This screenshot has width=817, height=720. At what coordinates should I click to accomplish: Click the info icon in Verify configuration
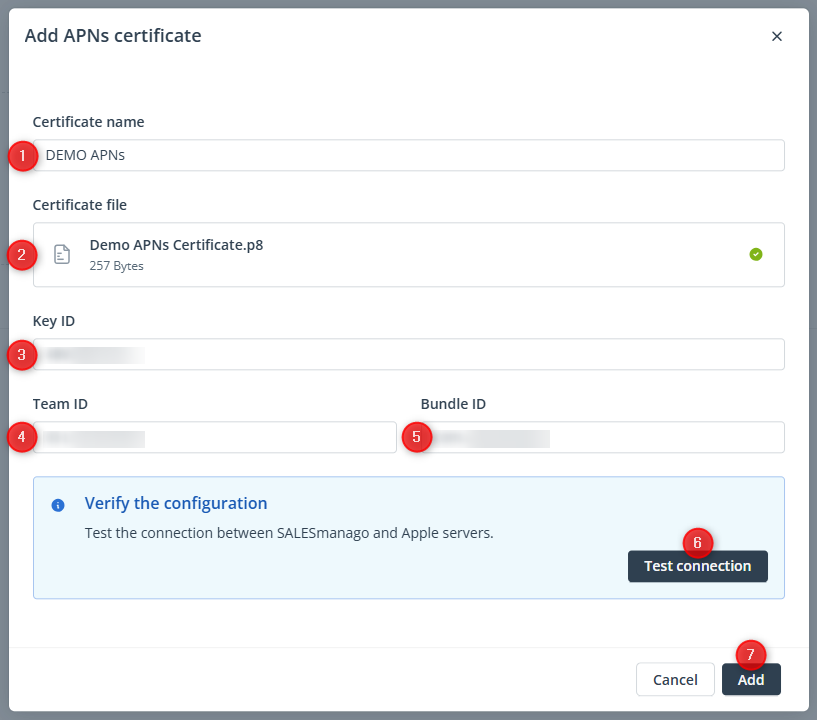[58, 505]
